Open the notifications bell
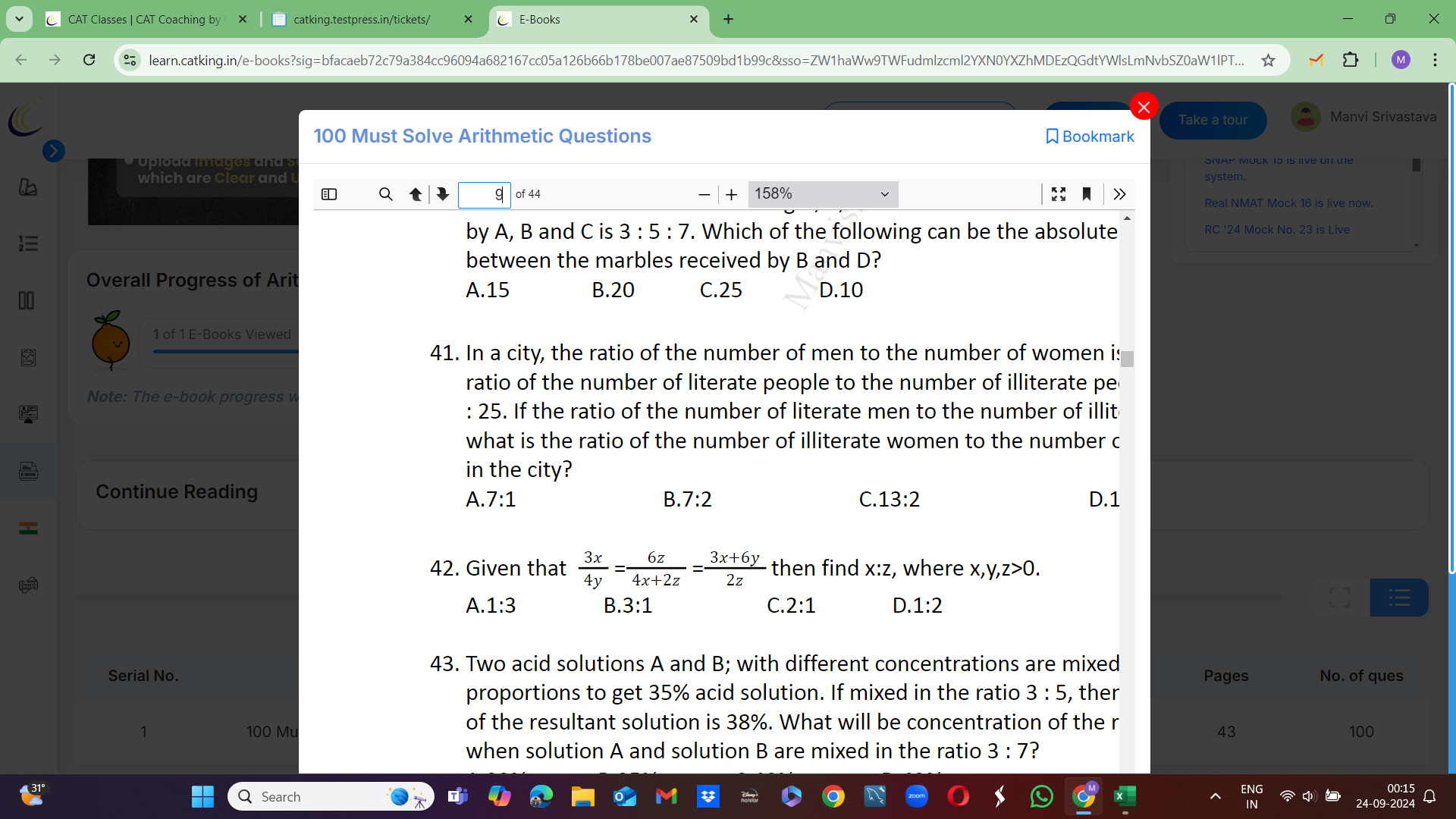 [x=1429, y=796]
